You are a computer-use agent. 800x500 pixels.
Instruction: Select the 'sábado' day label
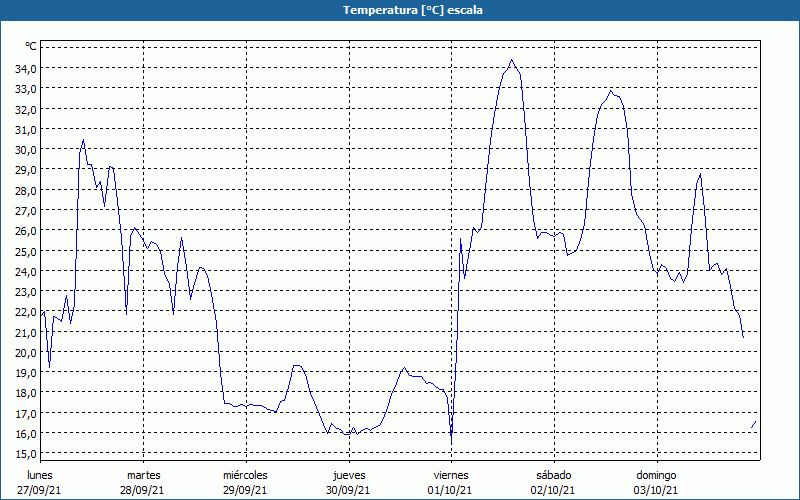click(554, 475)
